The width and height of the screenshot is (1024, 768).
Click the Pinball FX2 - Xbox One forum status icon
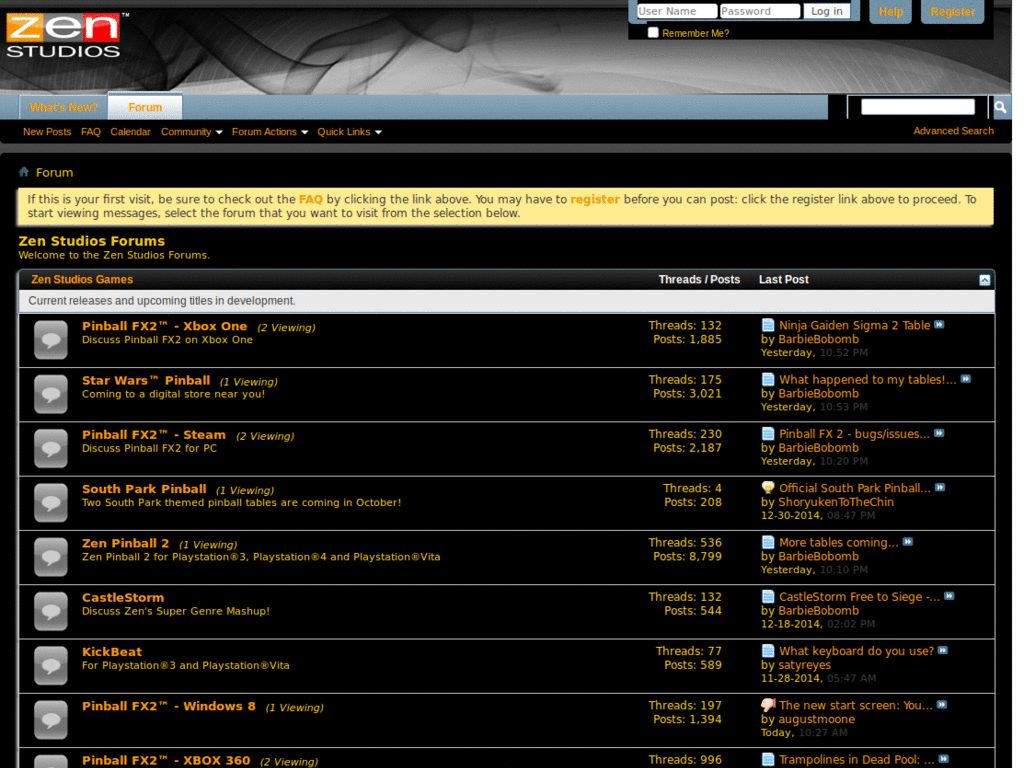point(51,340)
